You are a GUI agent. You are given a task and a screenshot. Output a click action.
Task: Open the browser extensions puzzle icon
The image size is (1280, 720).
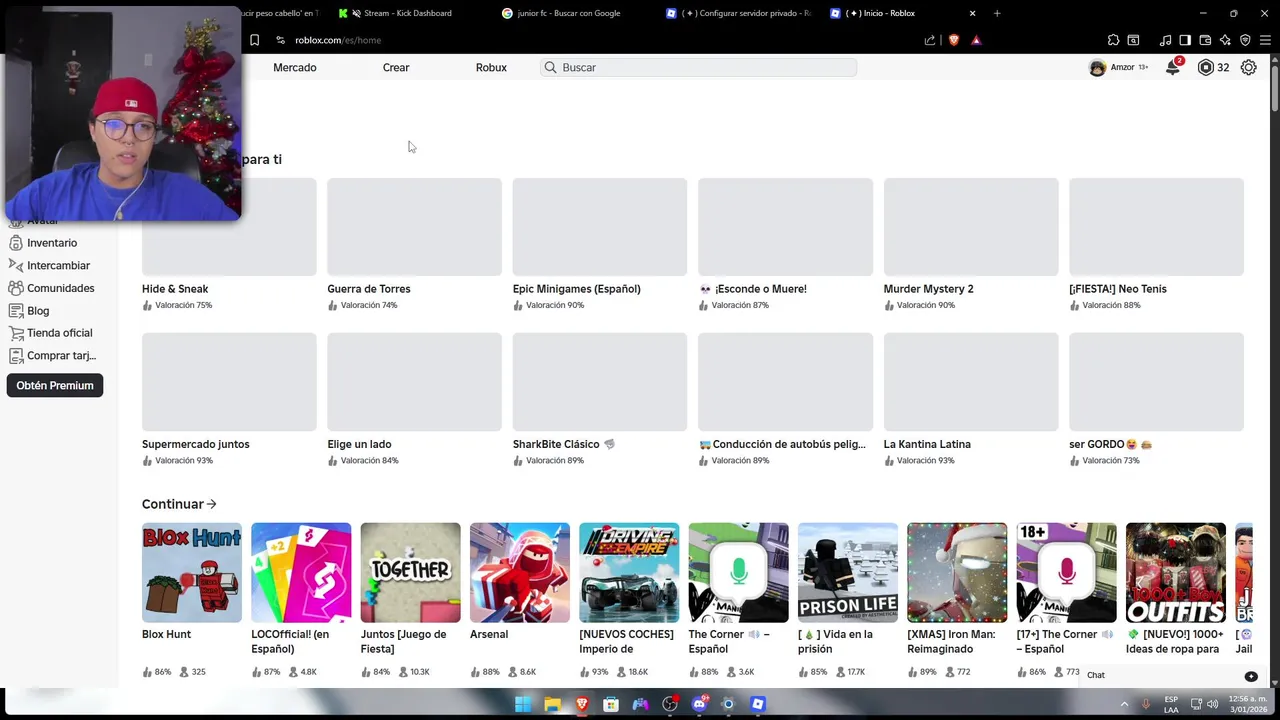(1113, 40)
